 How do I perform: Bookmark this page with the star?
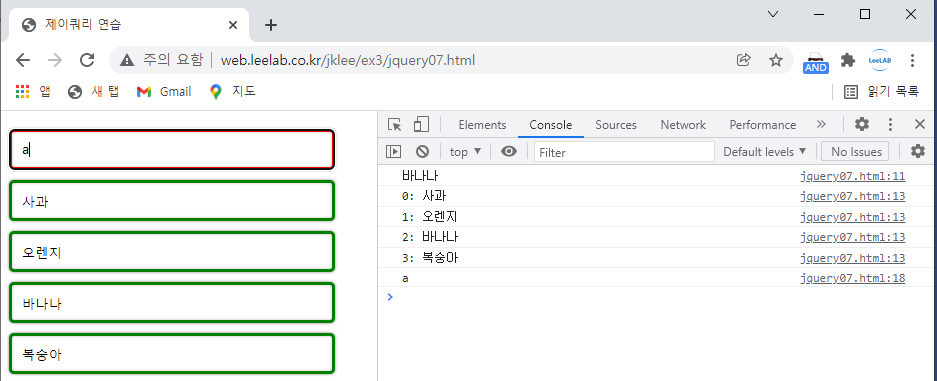776,60
